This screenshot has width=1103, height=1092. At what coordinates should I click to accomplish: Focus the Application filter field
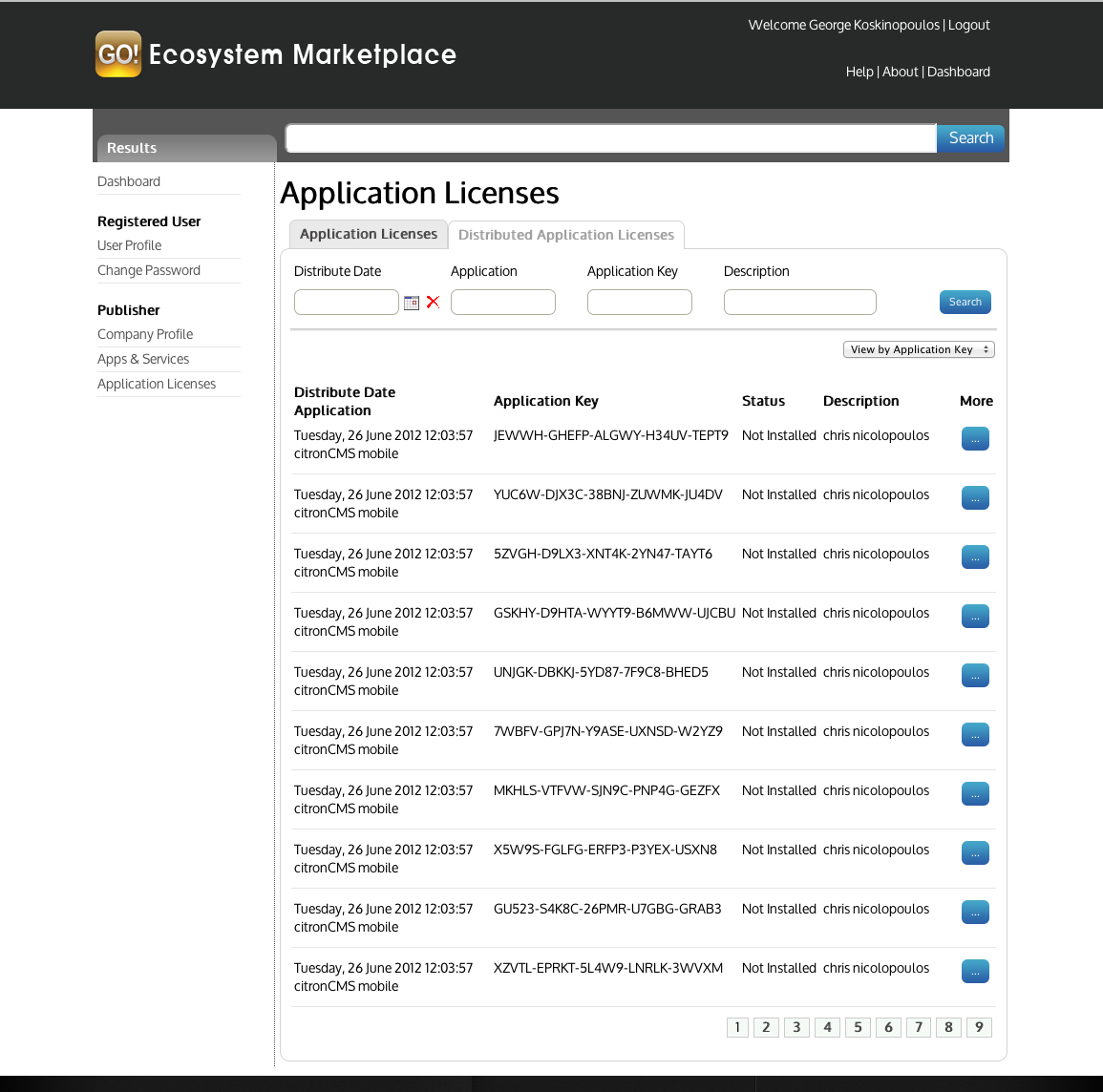[x=503, y=302]
